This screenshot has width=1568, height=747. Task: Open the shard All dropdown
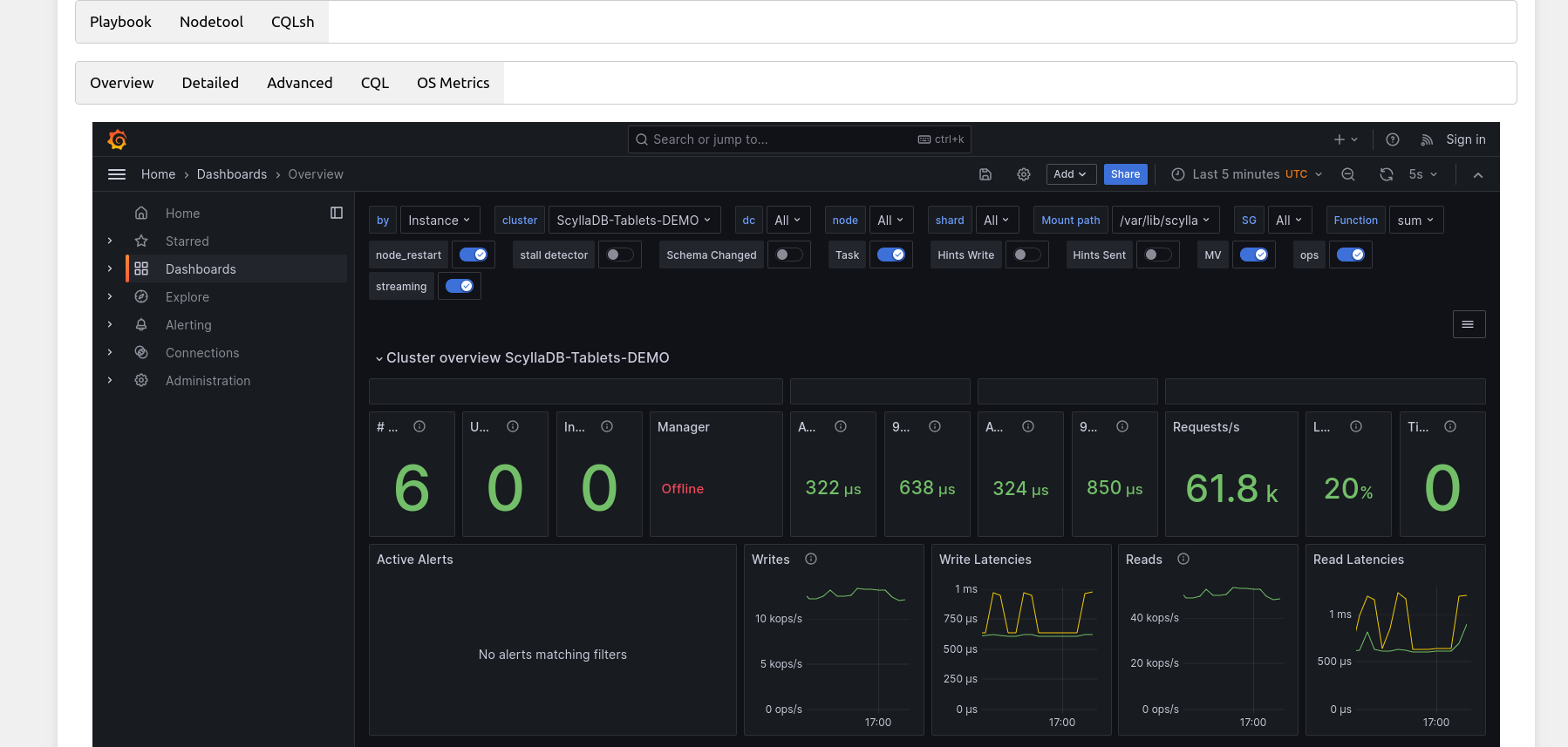coord(997,220)
